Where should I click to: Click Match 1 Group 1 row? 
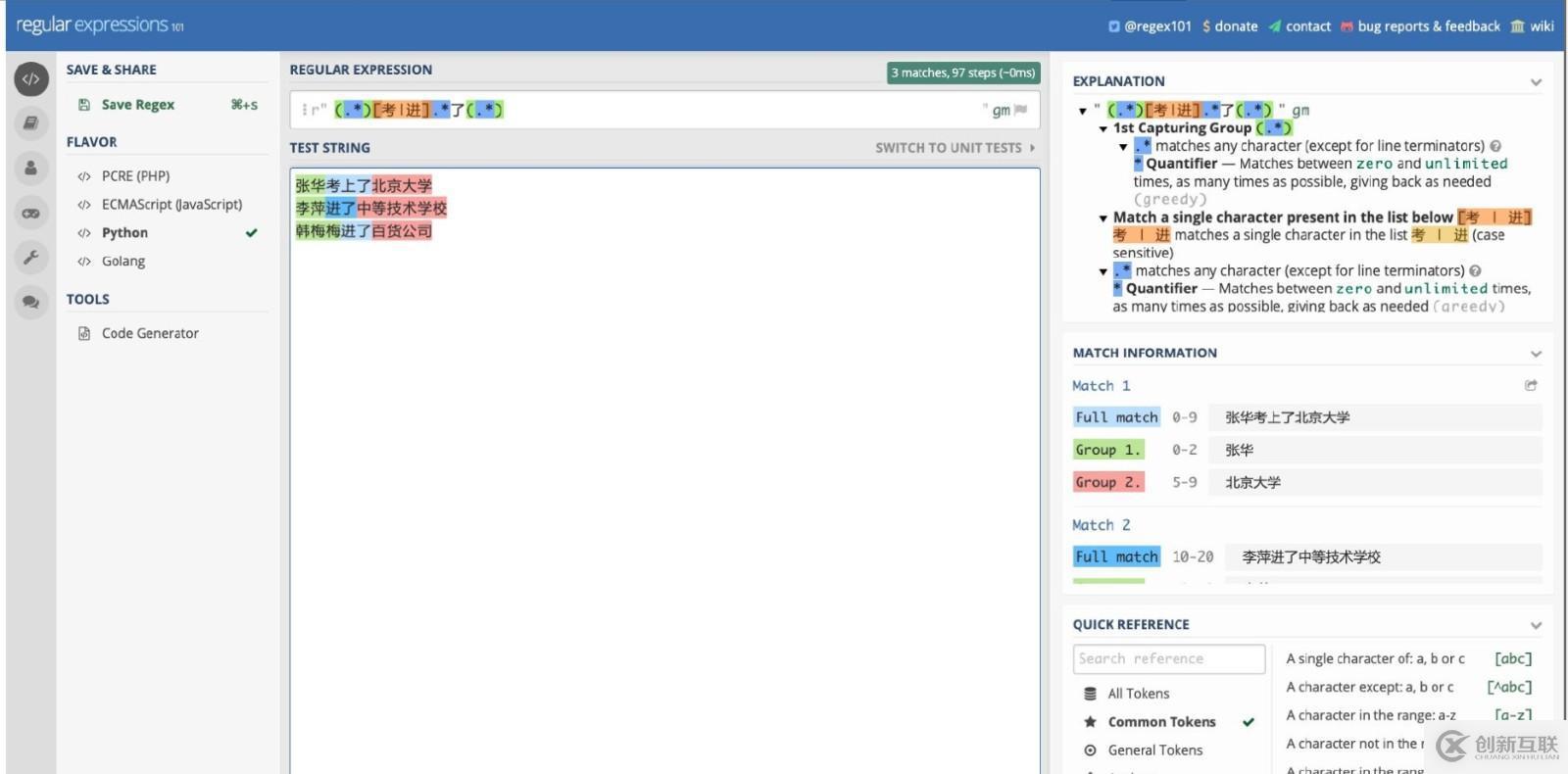[1307, 450]
